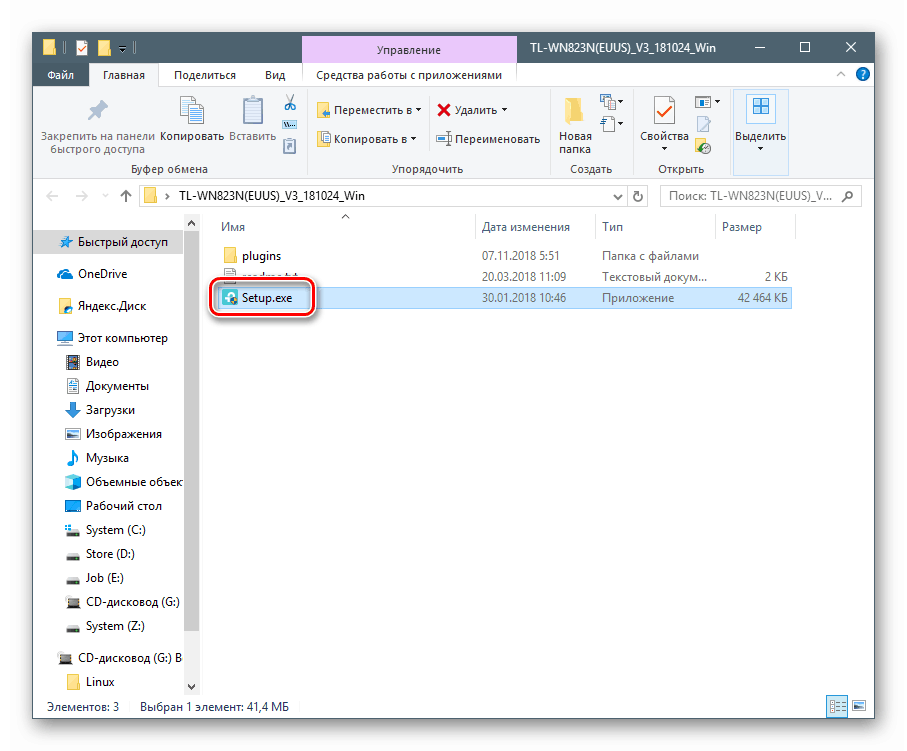Collapse the ribbon with the chevron
This screenshot has width=907, height=751.
point(840,74)
